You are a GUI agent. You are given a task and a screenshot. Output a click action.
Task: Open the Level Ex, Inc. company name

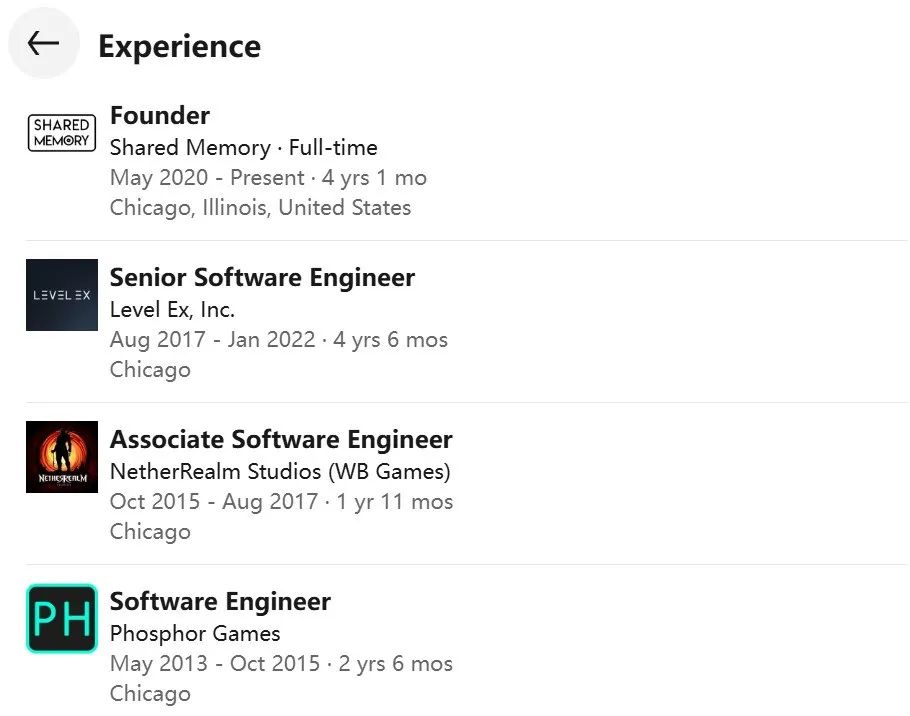[172, 310]
